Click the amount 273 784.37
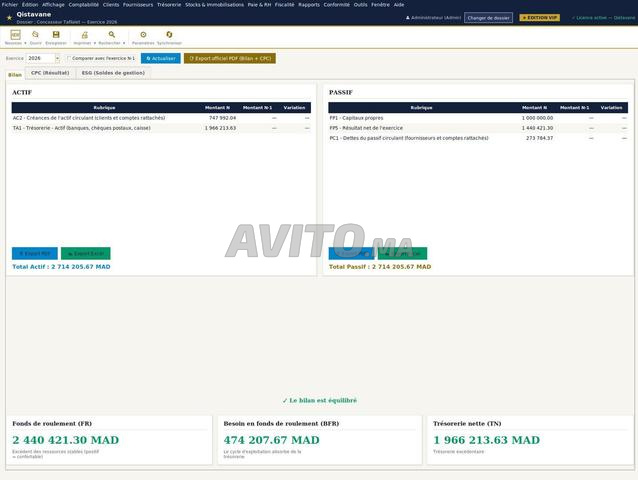The width and height of the screenshot is (638, 480). pos(540,138)
